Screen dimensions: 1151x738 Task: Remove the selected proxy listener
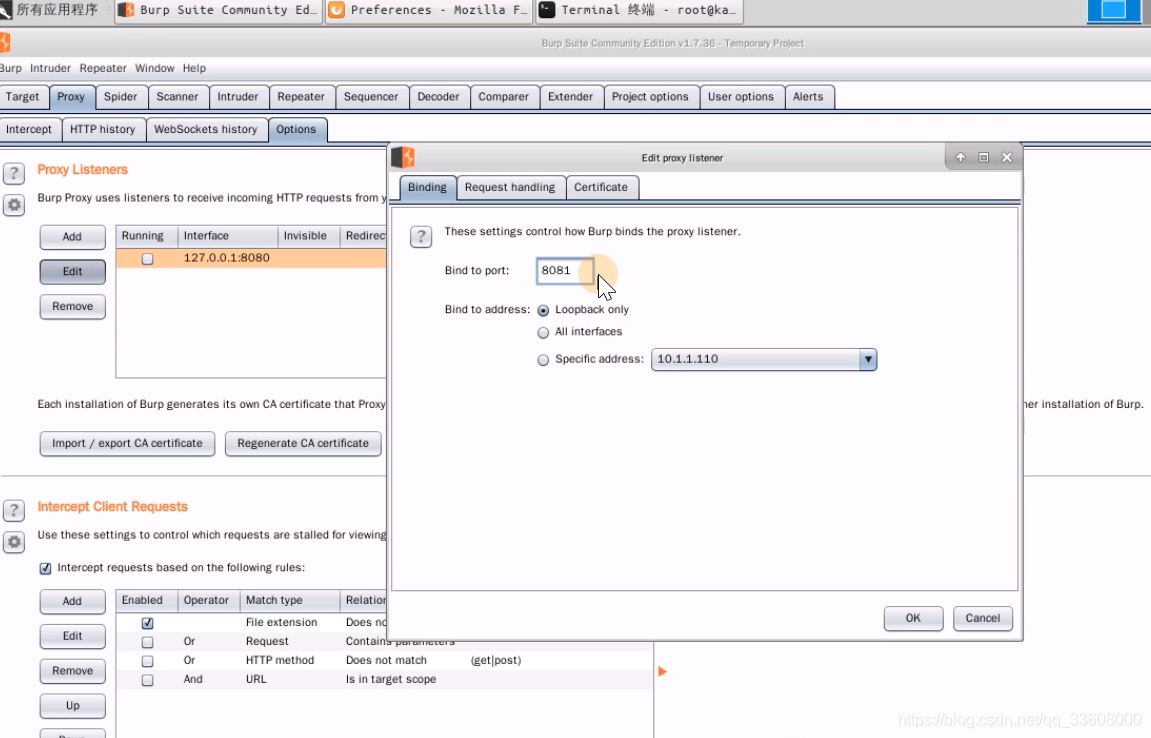point(73,306)
